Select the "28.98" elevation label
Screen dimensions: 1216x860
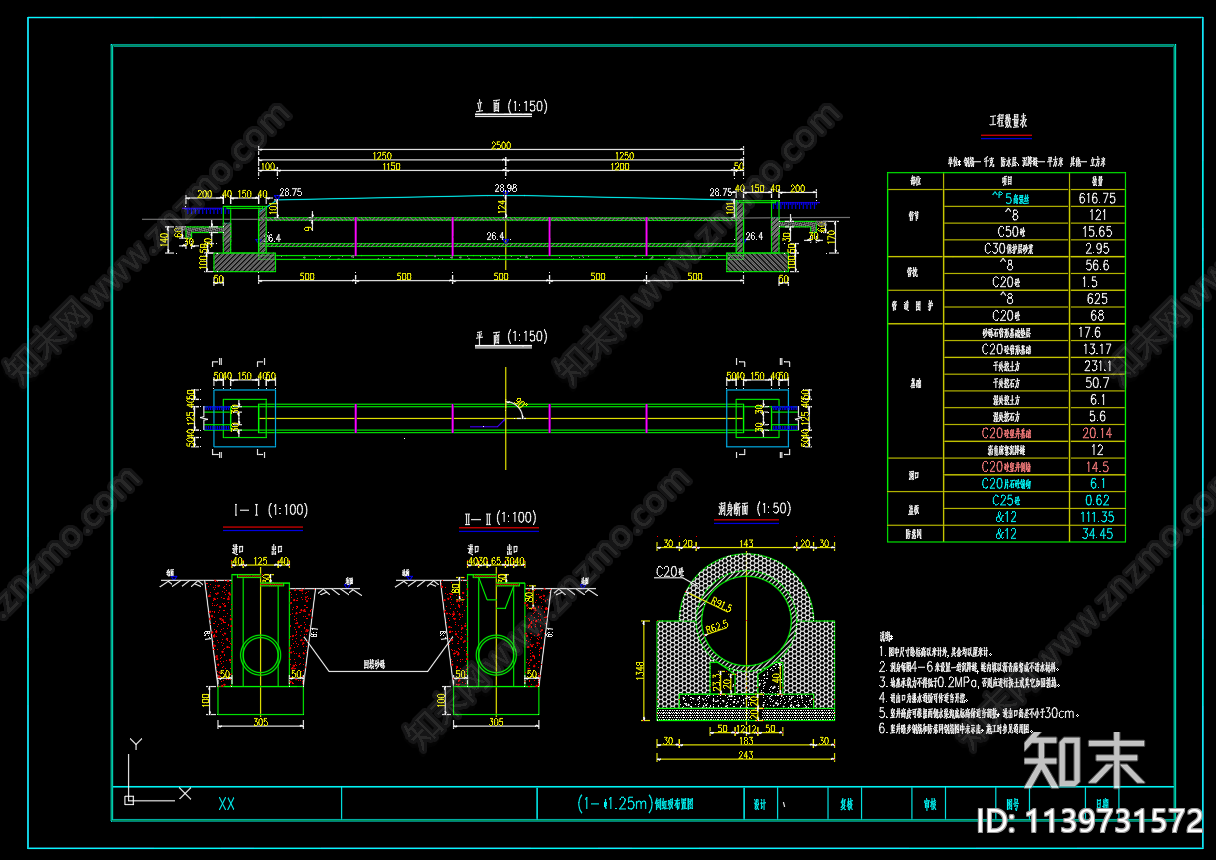tap(506, 188)
